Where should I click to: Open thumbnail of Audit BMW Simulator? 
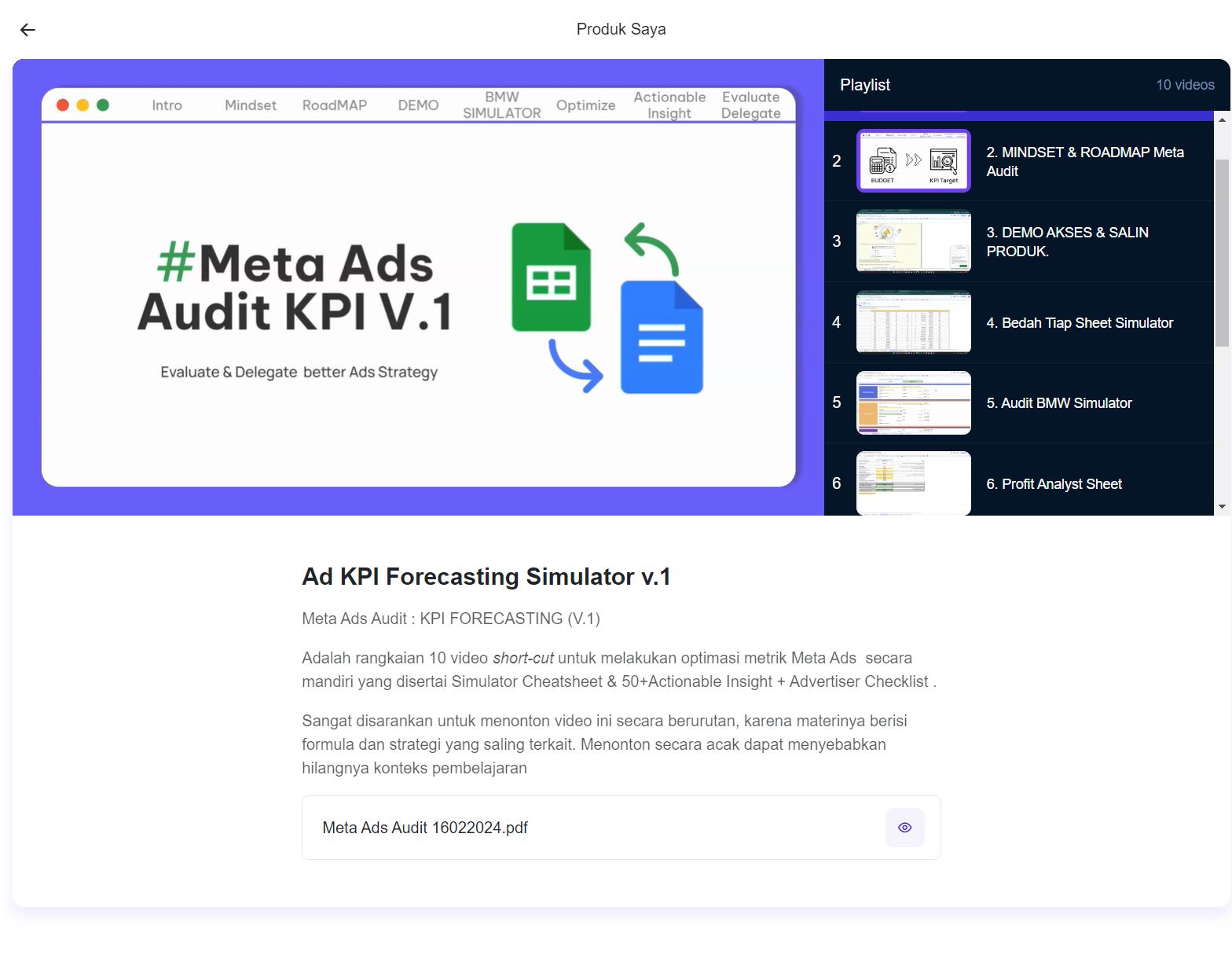pos(913,402)
